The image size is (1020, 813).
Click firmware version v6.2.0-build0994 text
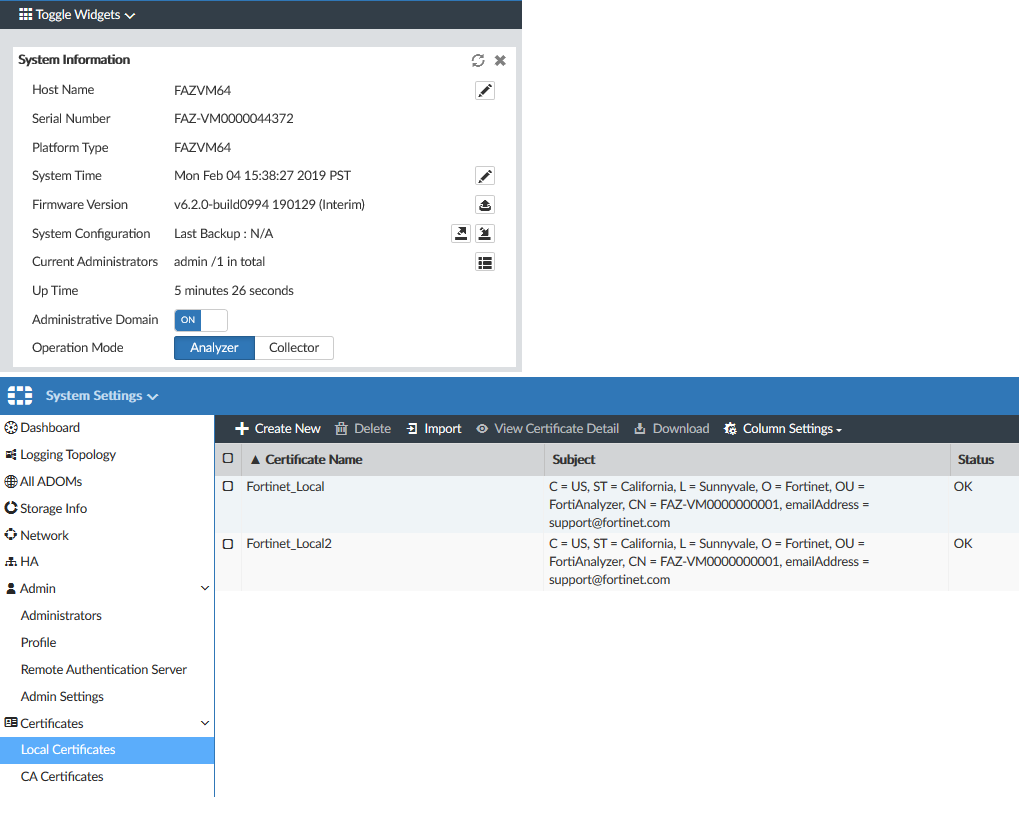pos(269,205)
